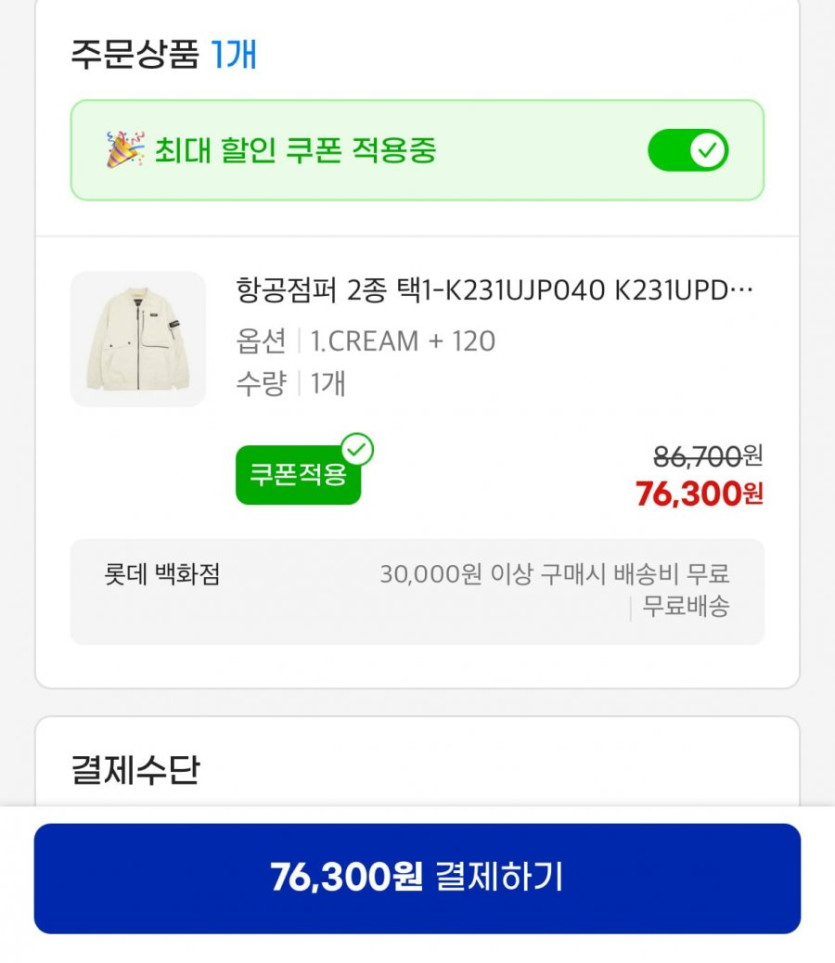
Task: Click the 결제수단 section heading
Action: (x=135, y=770)
